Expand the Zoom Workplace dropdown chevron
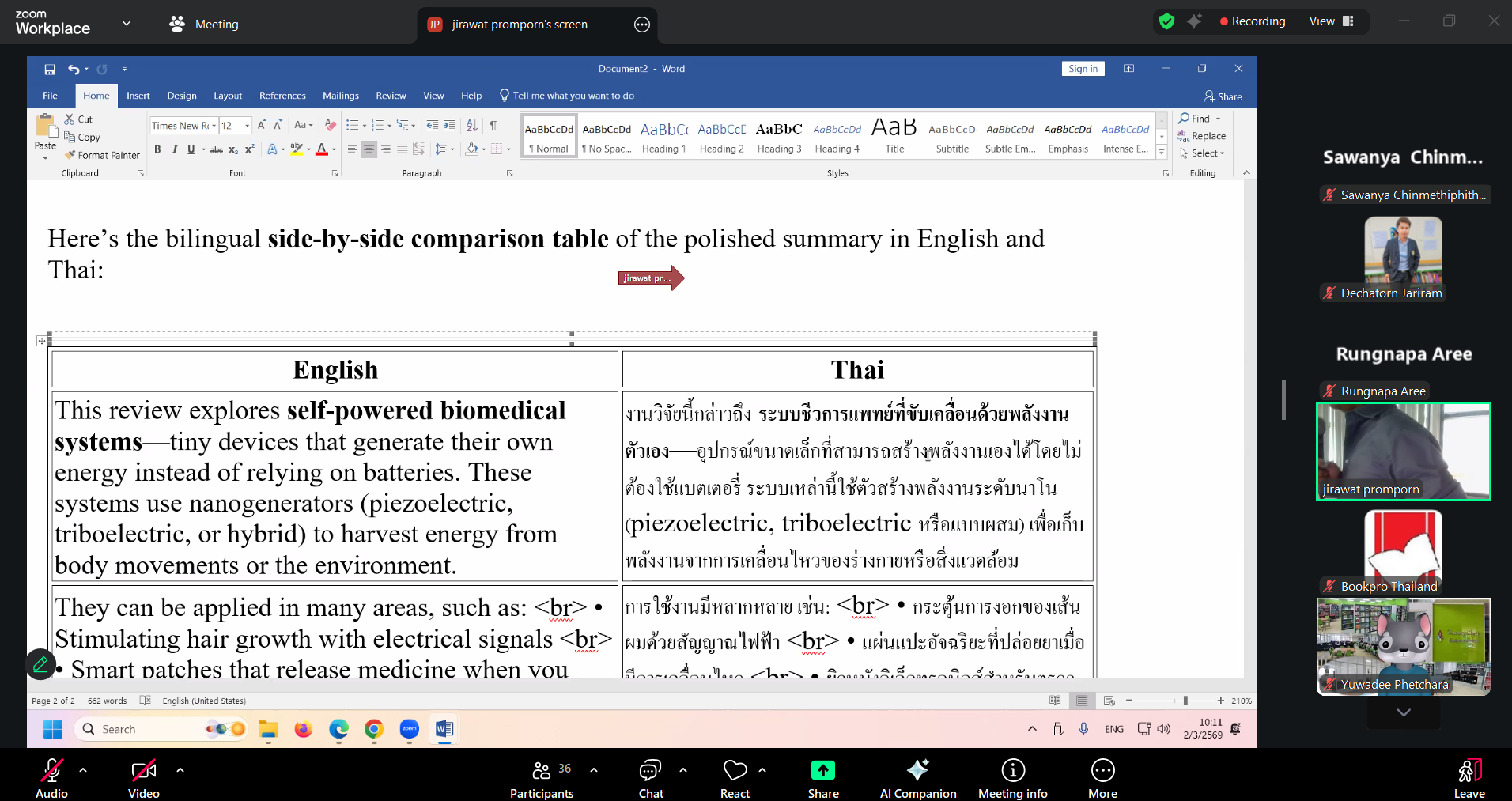The height and width of the screenshot is (801, 1512). pyautogui.click(x=127, y=24)
